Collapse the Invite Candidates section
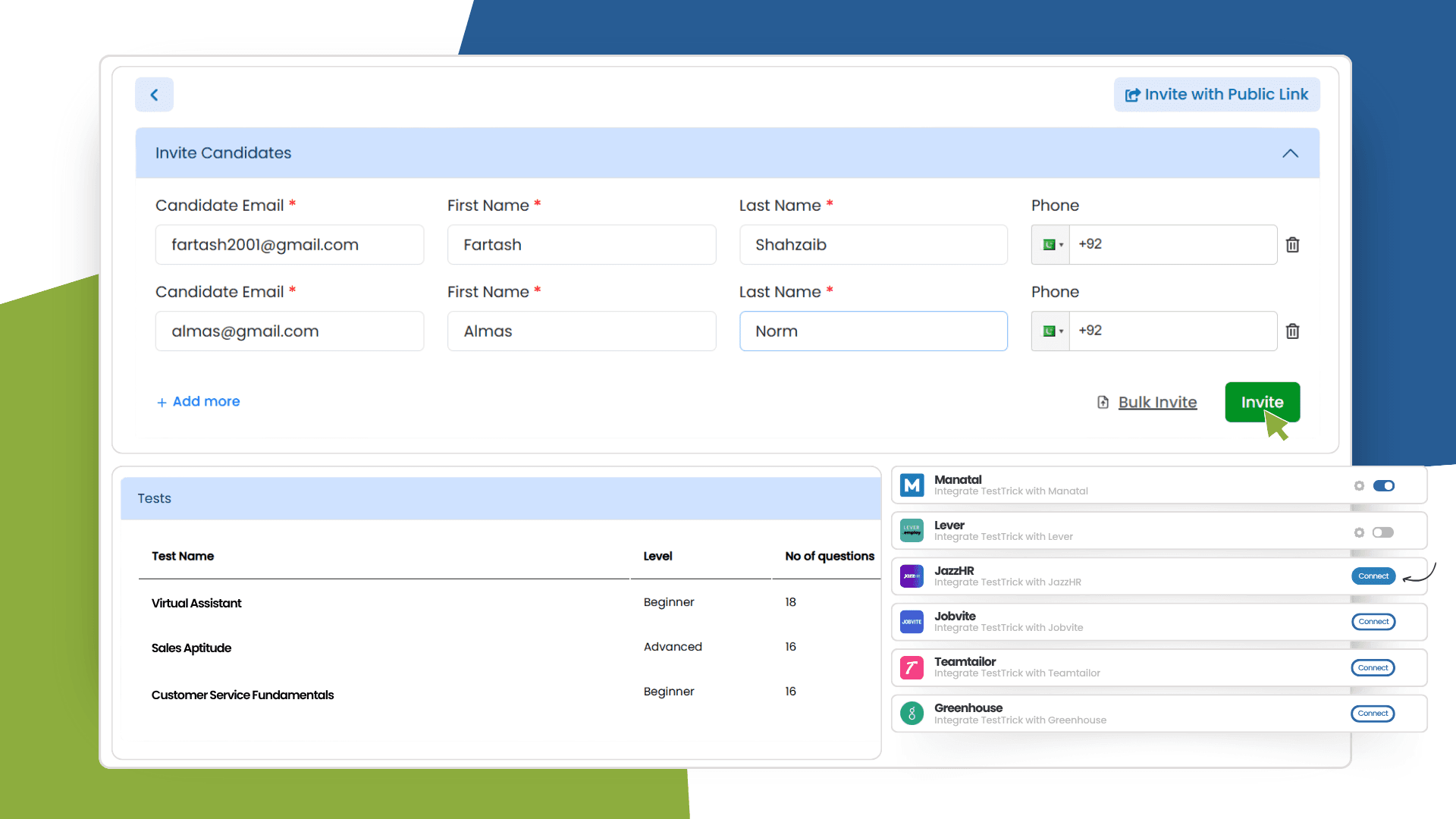 click(x=1290, y=153)
